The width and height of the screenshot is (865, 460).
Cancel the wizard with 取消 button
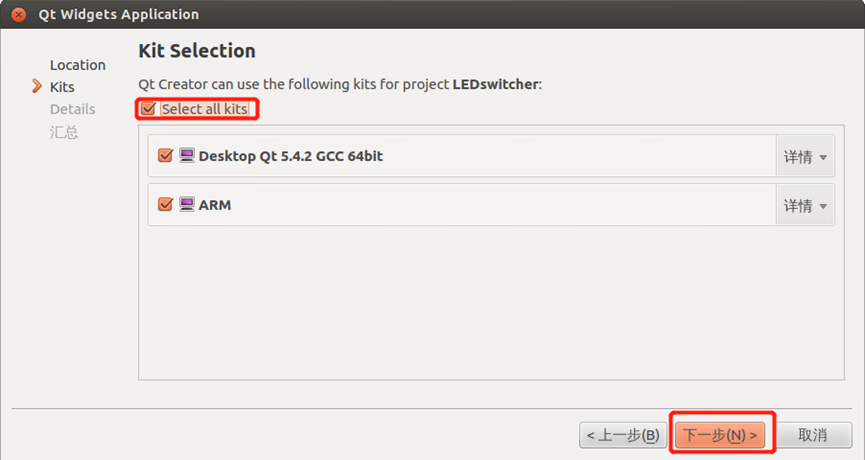point(812,435)
